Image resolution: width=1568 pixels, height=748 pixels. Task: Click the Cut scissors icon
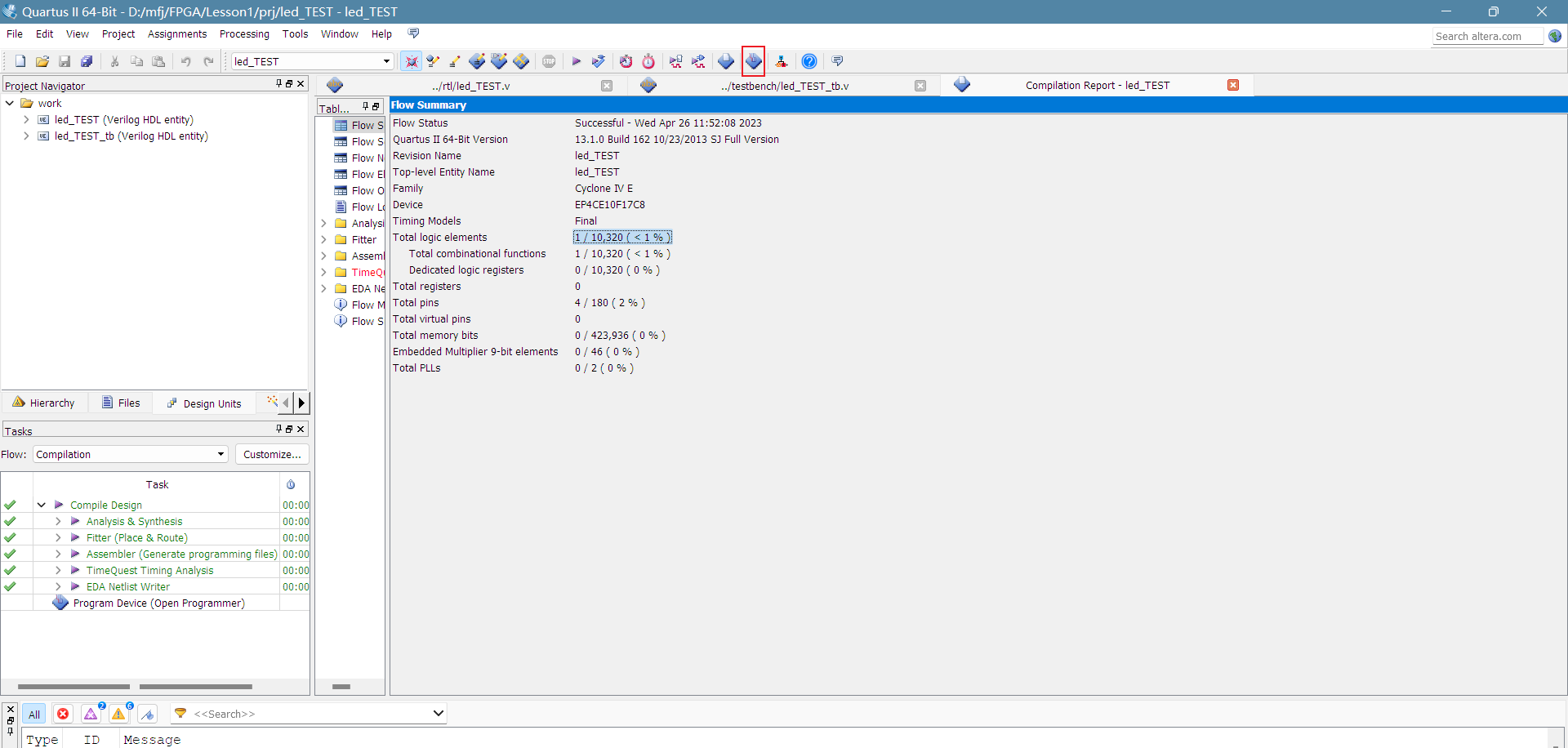[x=115, y=61]
